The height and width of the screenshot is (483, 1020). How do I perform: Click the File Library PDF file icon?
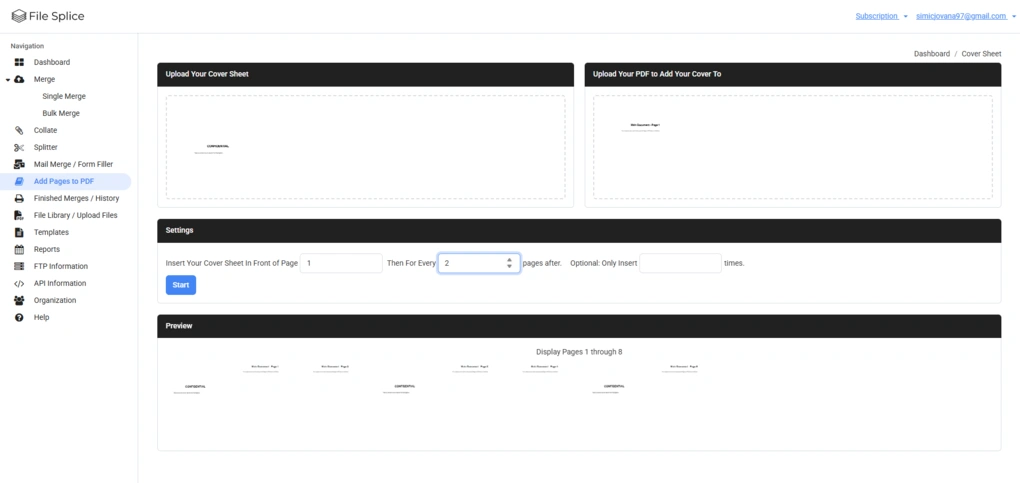point(20,215)
